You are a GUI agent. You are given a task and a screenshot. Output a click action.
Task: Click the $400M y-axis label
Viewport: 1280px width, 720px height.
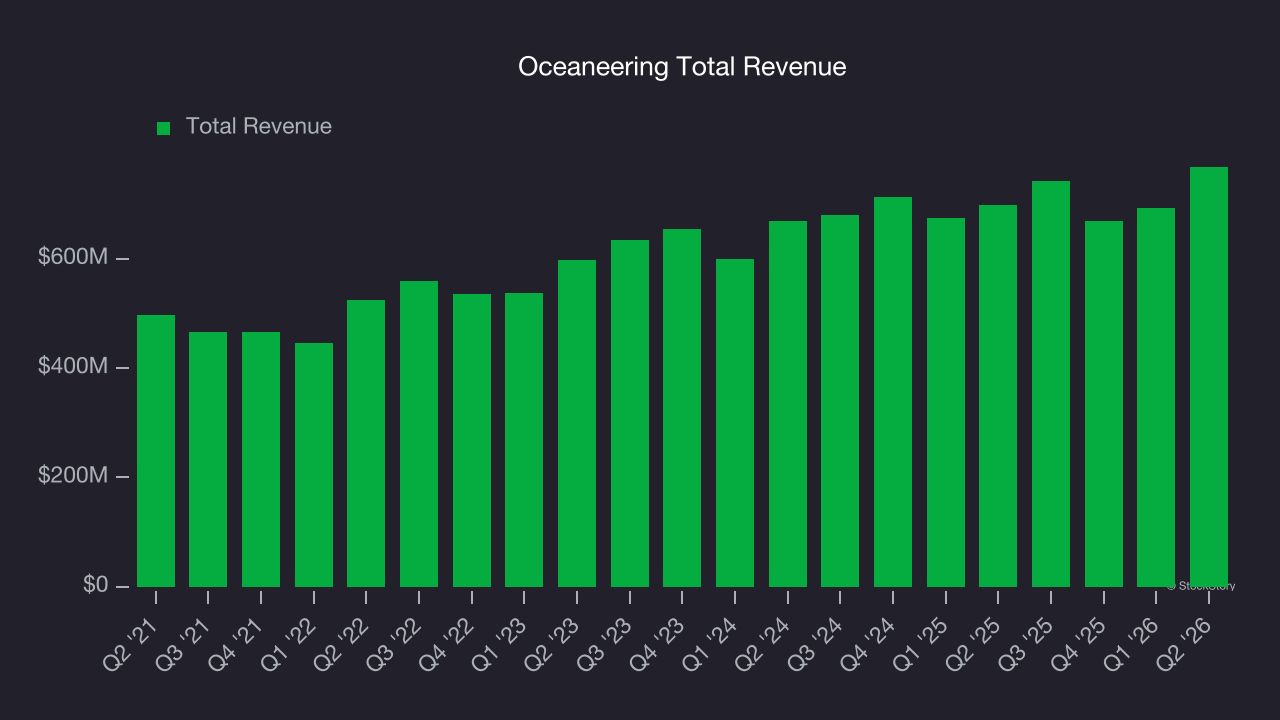point(73,367)
